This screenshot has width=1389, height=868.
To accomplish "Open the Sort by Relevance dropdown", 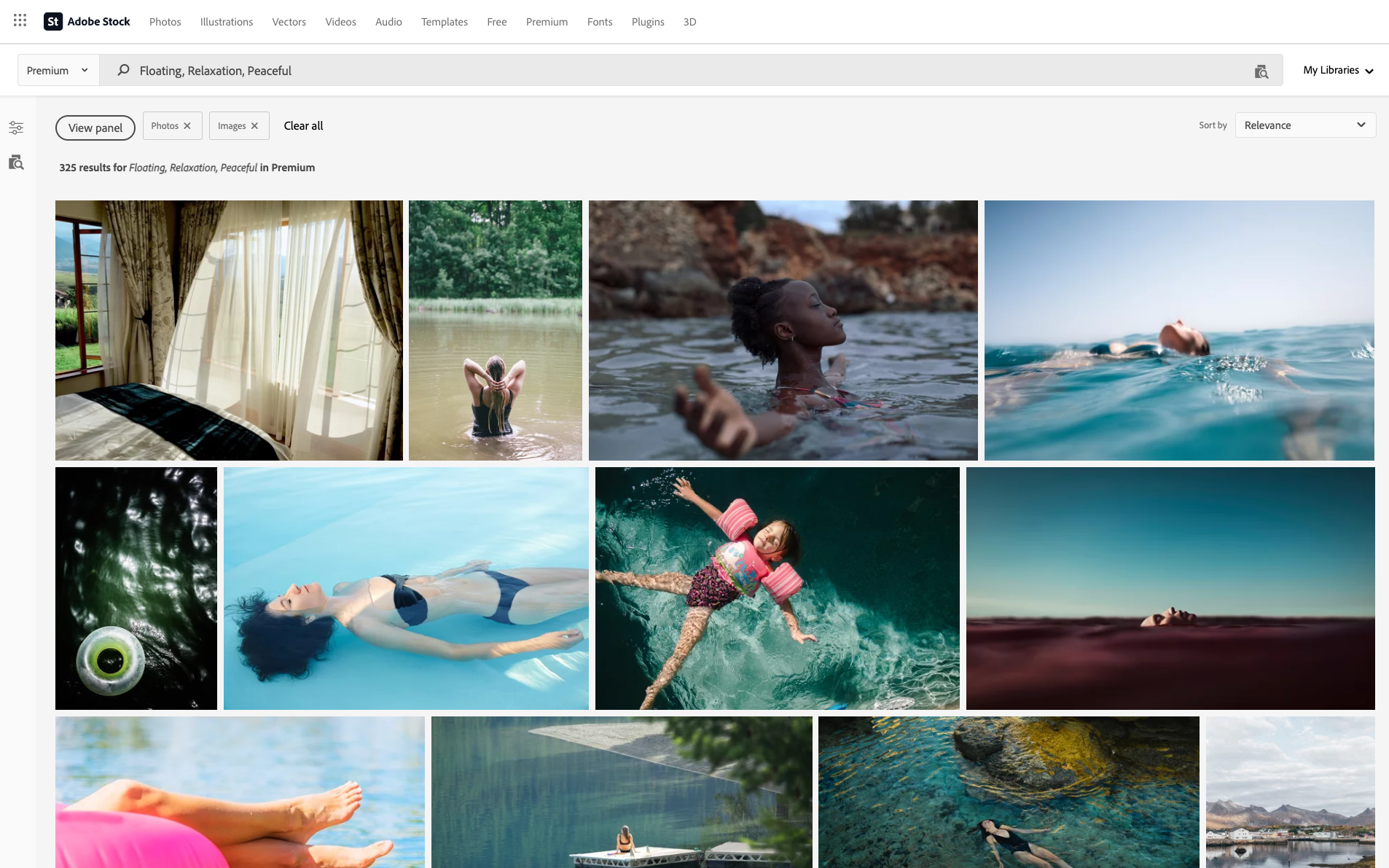I will pos(1304,125).
